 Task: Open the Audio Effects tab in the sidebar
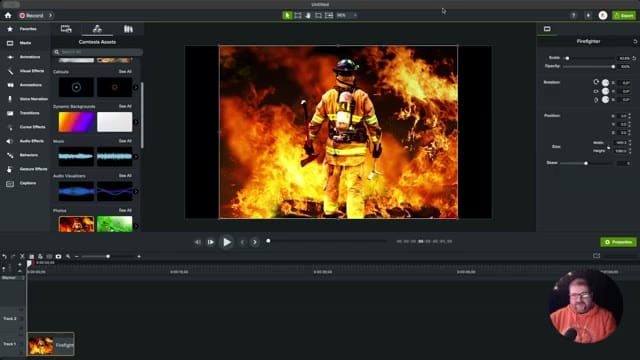(25, 141)
